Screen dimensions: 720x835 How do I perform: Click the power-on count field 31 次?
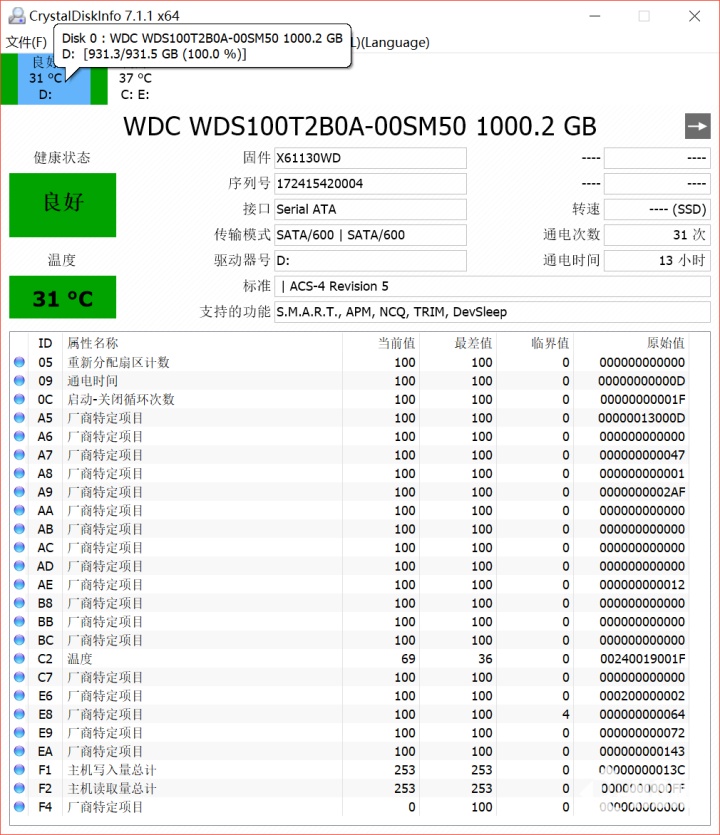(x=657, y=235)
